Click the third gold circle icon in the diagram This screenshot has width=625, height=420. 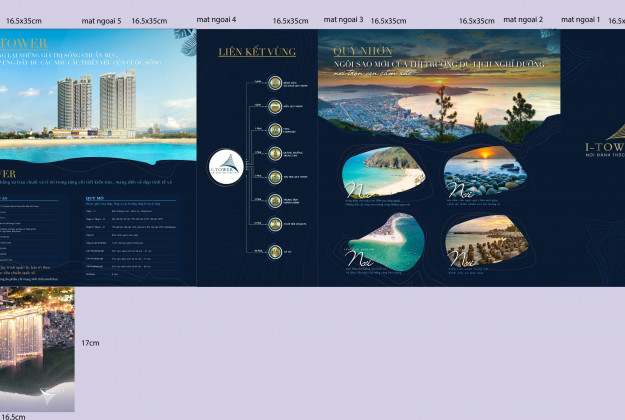pos(274,130)
